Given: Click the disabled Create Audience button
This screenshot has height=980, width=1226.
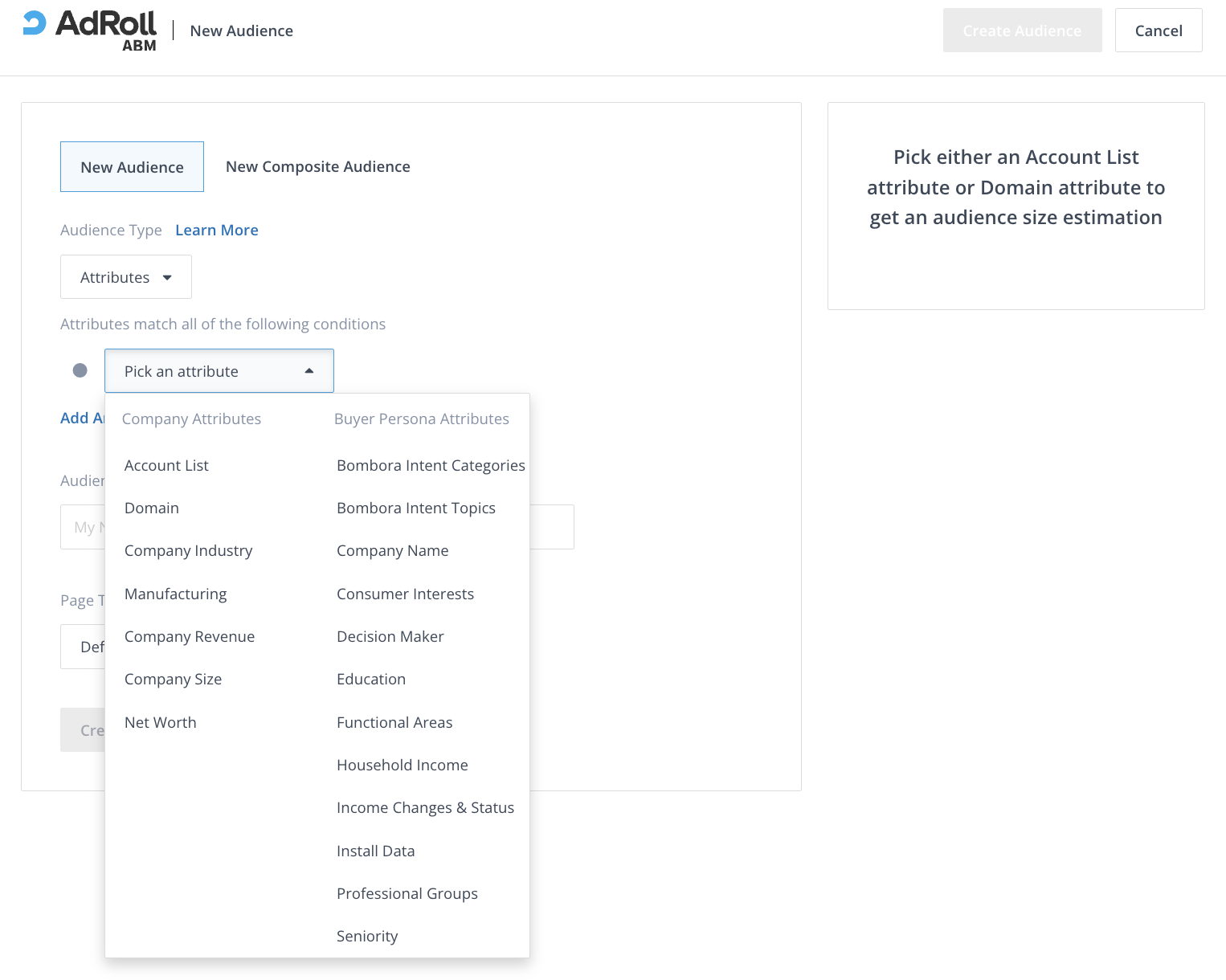Looking at the screenshot, I should pyautogui.click(x=1022, y=31).
